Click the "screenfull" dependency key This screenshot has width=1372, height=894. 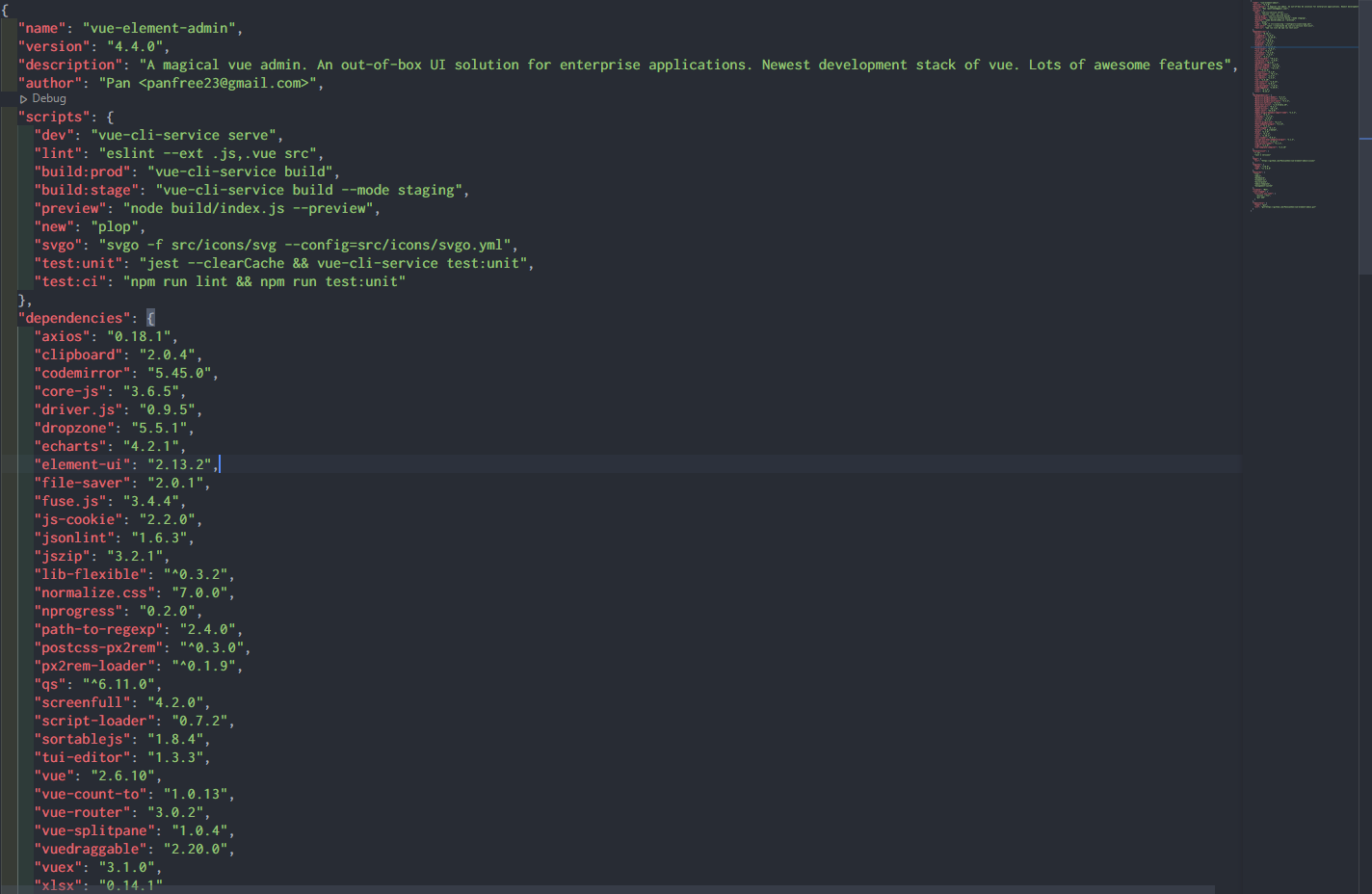[x=83, y=702]
